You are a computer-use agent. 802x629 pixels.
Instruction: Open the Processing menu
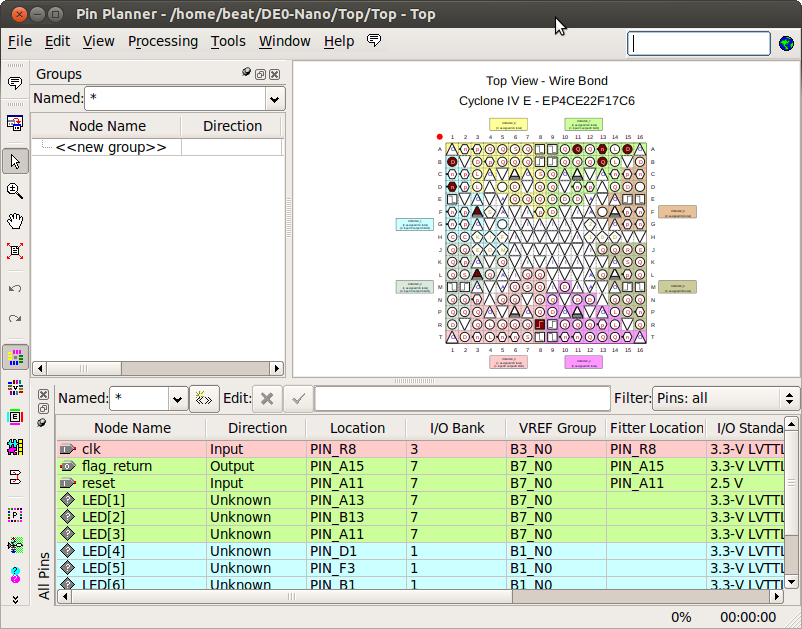click(x=163, y=41)
